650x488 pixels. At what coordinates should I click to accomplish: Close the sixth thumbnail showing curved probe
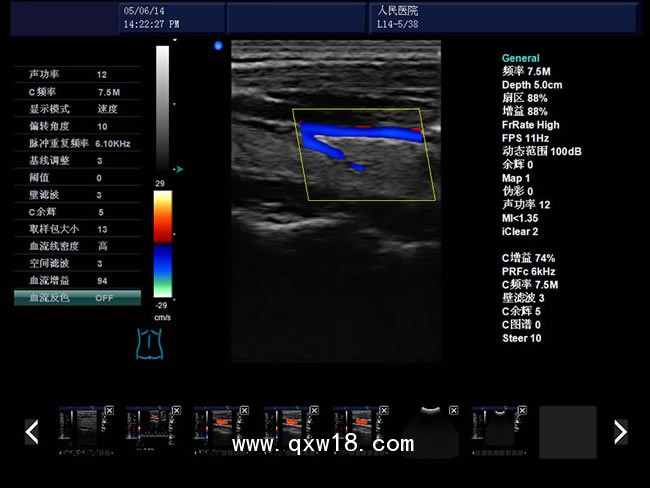(452, 410)
